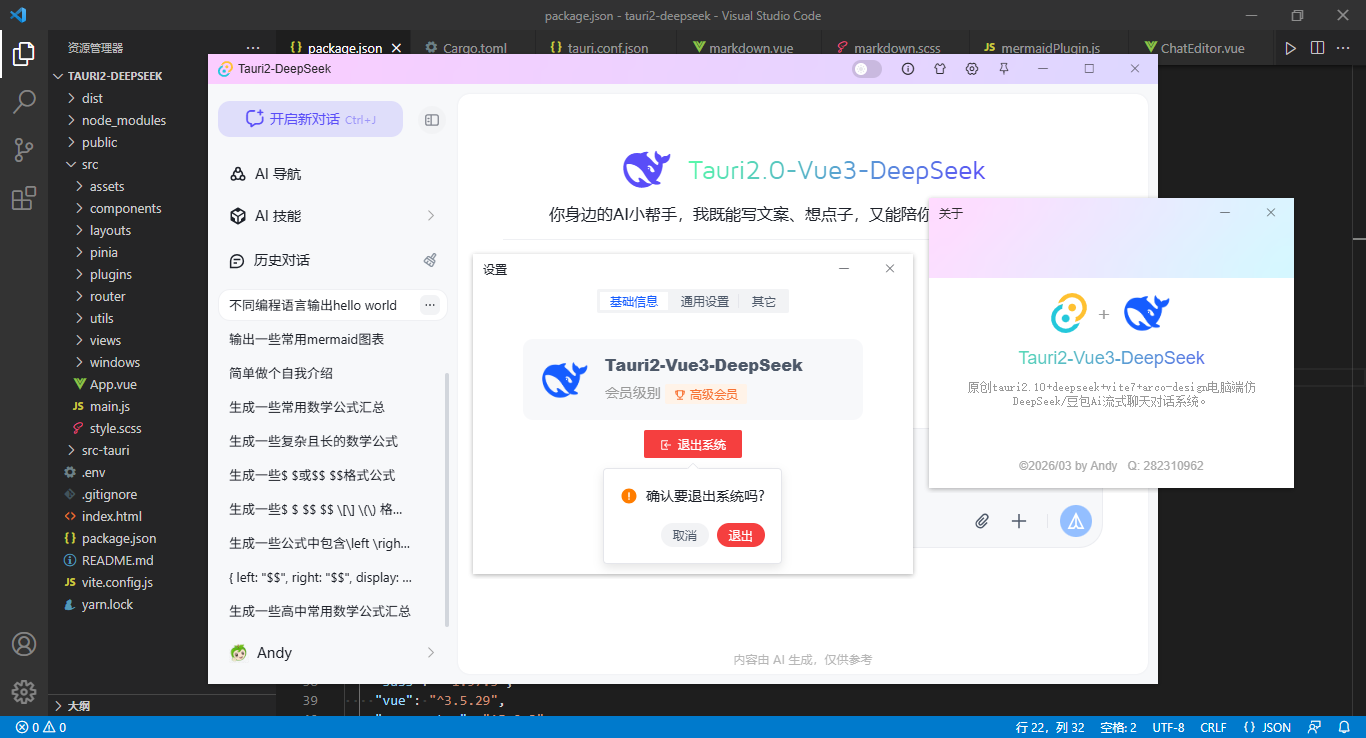Viewport: 1366px width, 738px height.
Task: Switch to the 通用设置 tab
Action: (x=703, y=300)
